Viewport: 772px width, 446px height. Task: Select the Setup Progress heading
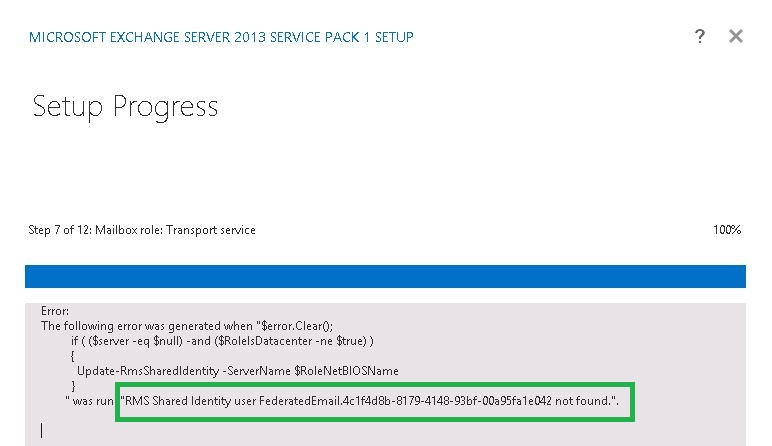[x=125, y=107]
